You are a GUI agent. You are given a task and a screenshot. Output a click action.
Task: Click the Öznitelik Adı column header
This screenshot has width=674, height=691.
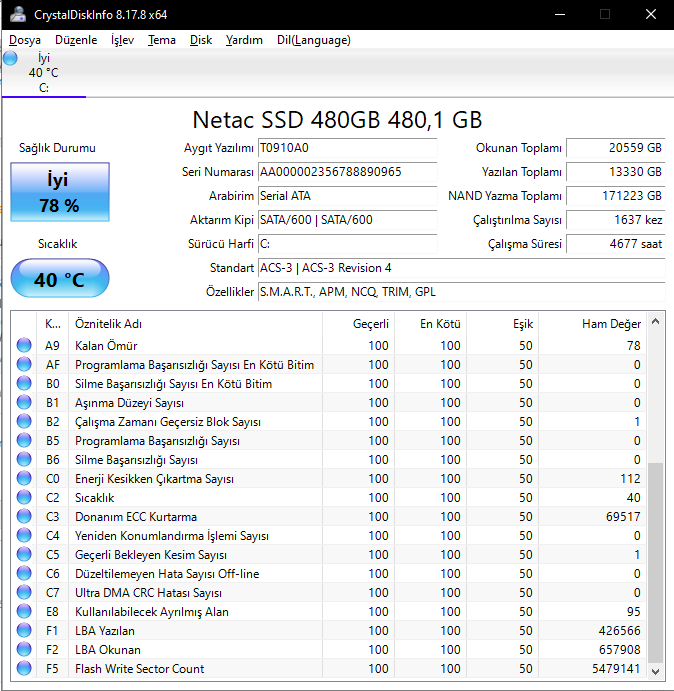108,324
